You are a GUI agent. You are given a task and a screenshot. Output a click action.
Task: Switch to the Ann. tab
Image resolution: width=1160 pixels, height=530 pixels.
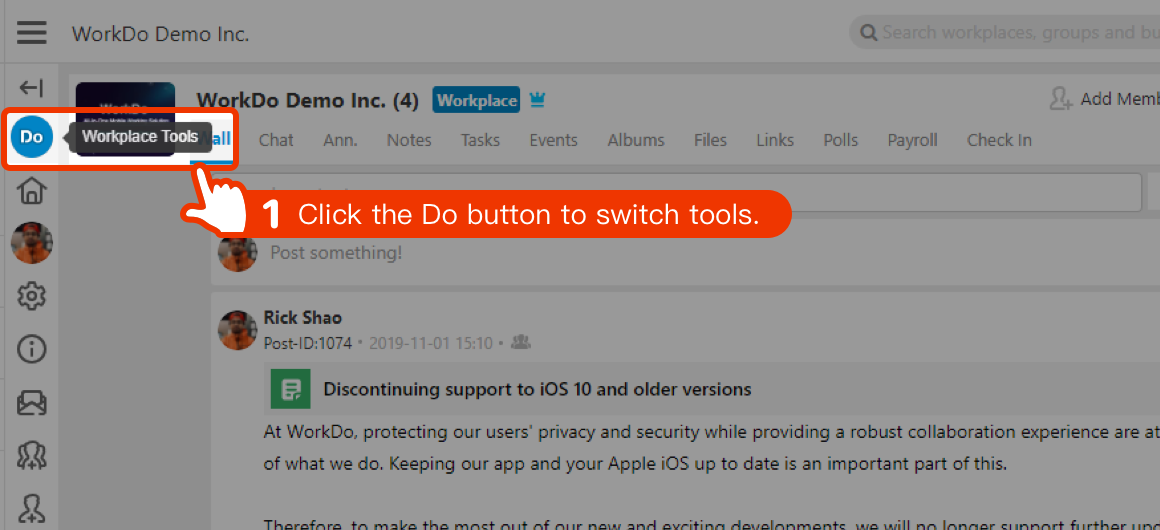(x=340, y=140)
